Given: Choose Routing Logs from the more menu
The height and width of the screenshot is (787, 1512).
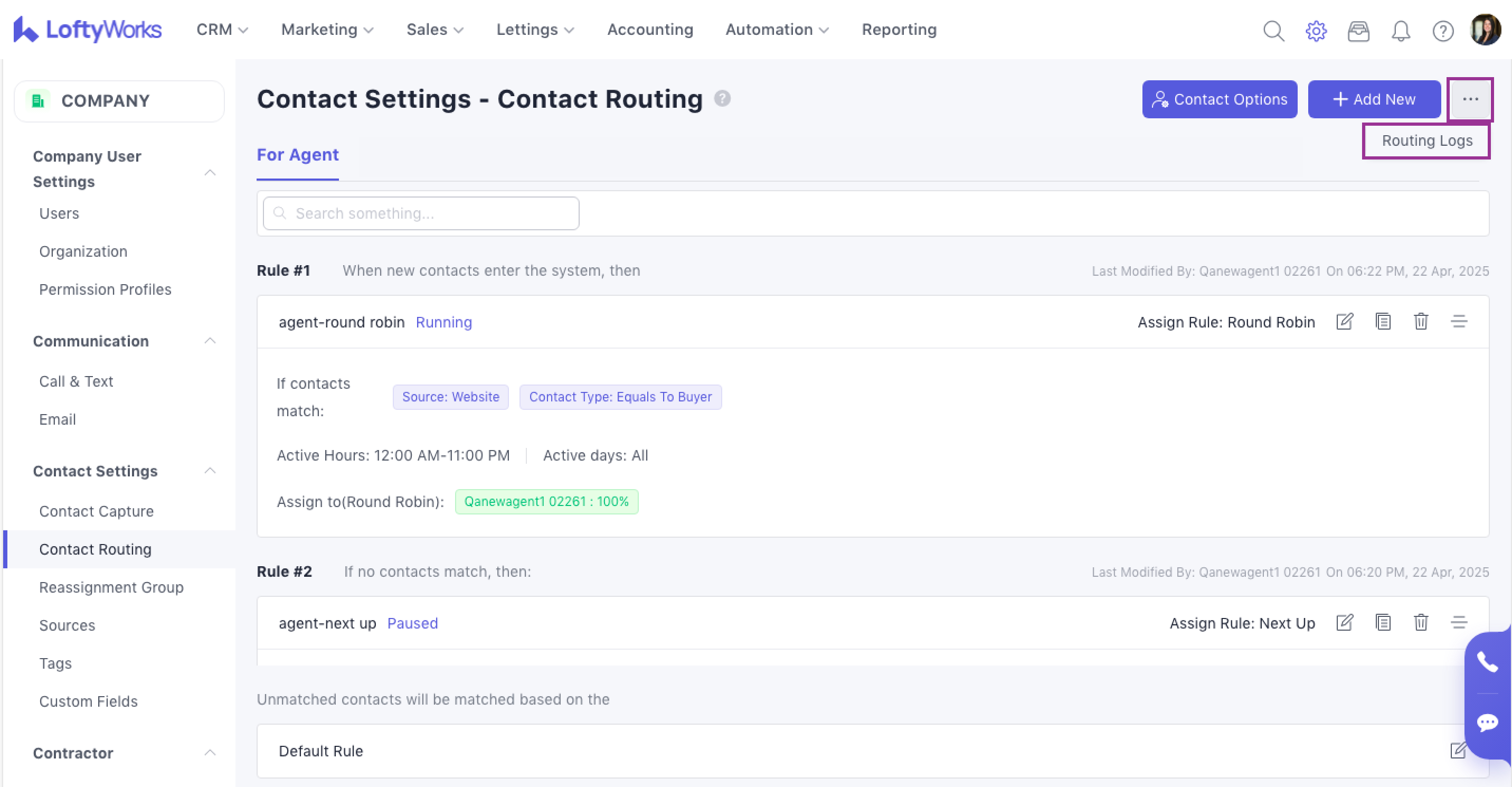Looking at the screenshot, I should click(1426, 141).
